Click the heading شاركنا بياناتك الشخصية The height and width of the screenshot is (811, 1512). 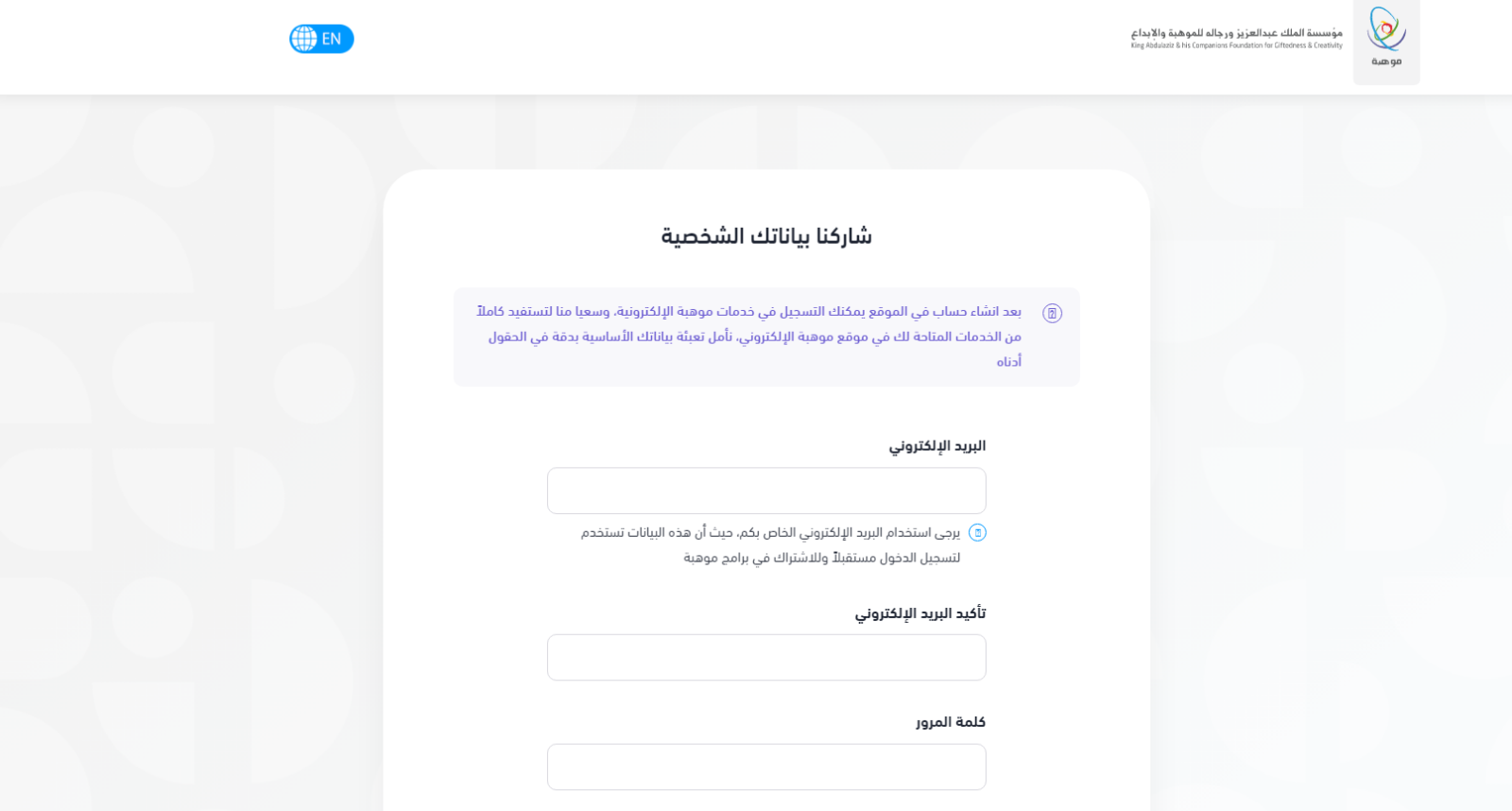(x=766, y=236)
